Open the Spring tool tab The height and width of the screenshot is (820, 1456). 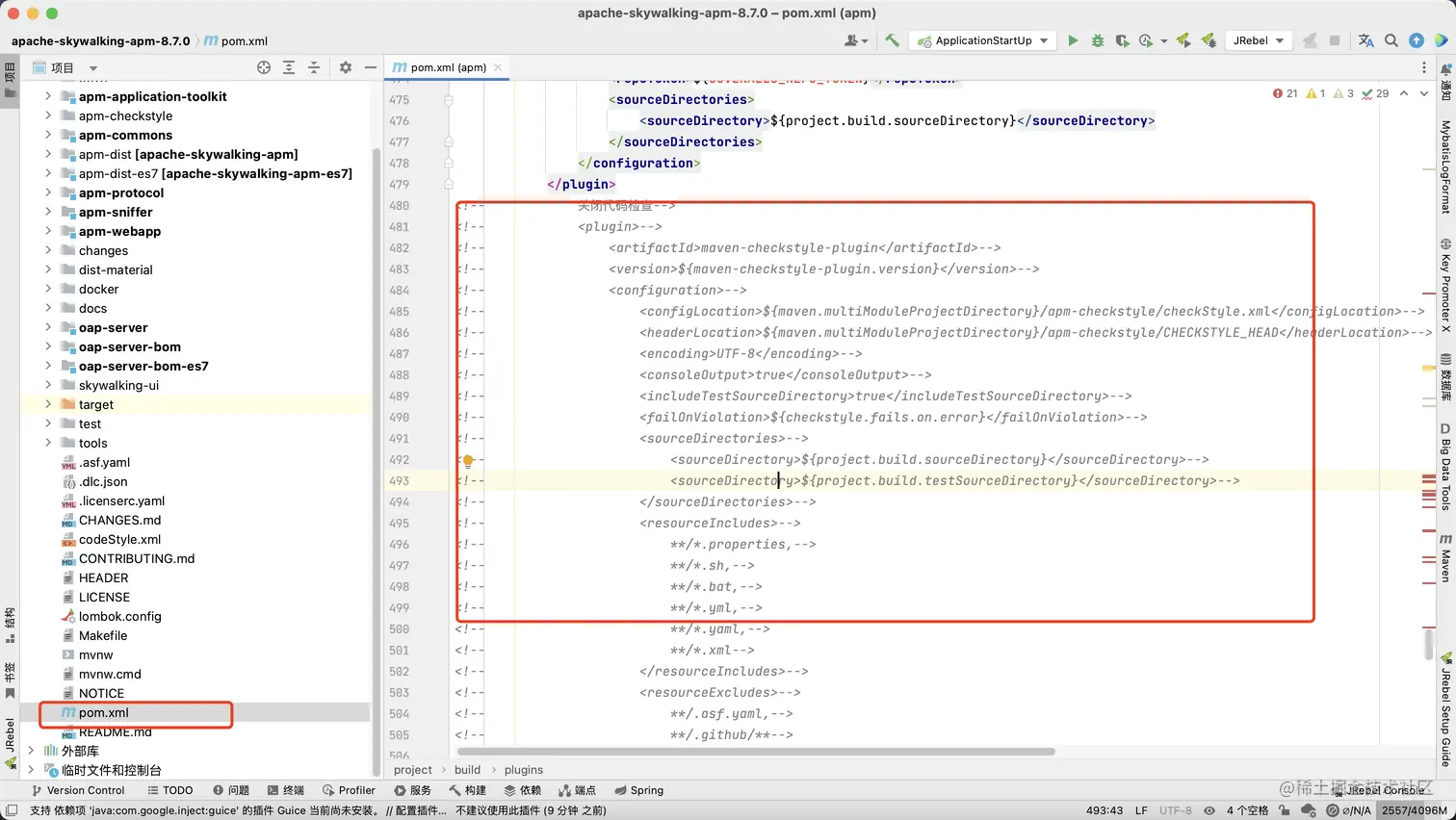[x=638, y=790]
